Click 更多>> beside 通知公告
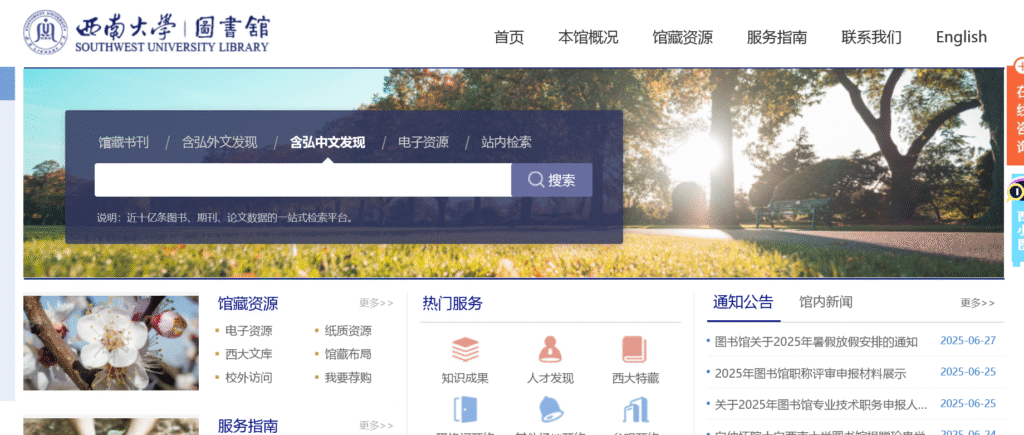Image resolution: width=1024 pixels, height=435 pixels. pyautogui.click(x=978, y=303)
